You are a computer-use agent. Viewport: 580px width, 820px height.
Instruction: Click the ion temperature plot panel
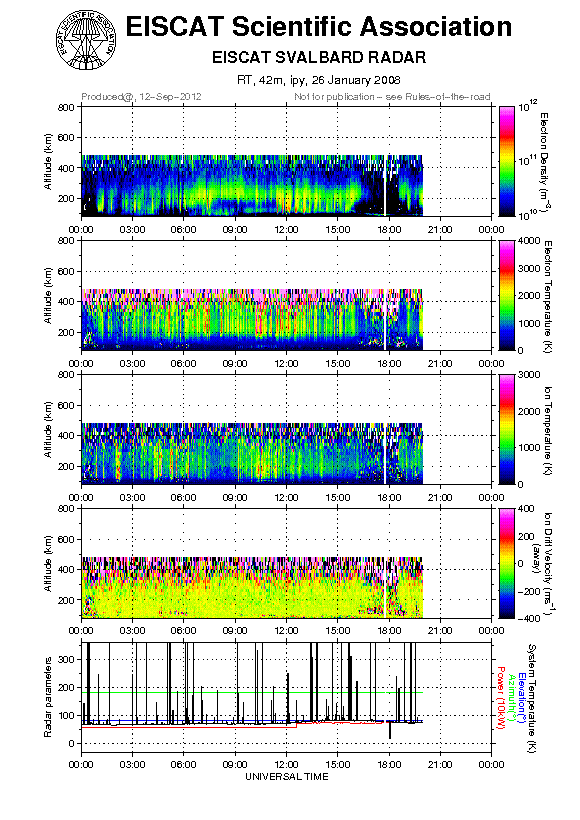click(x=286, y=429)
